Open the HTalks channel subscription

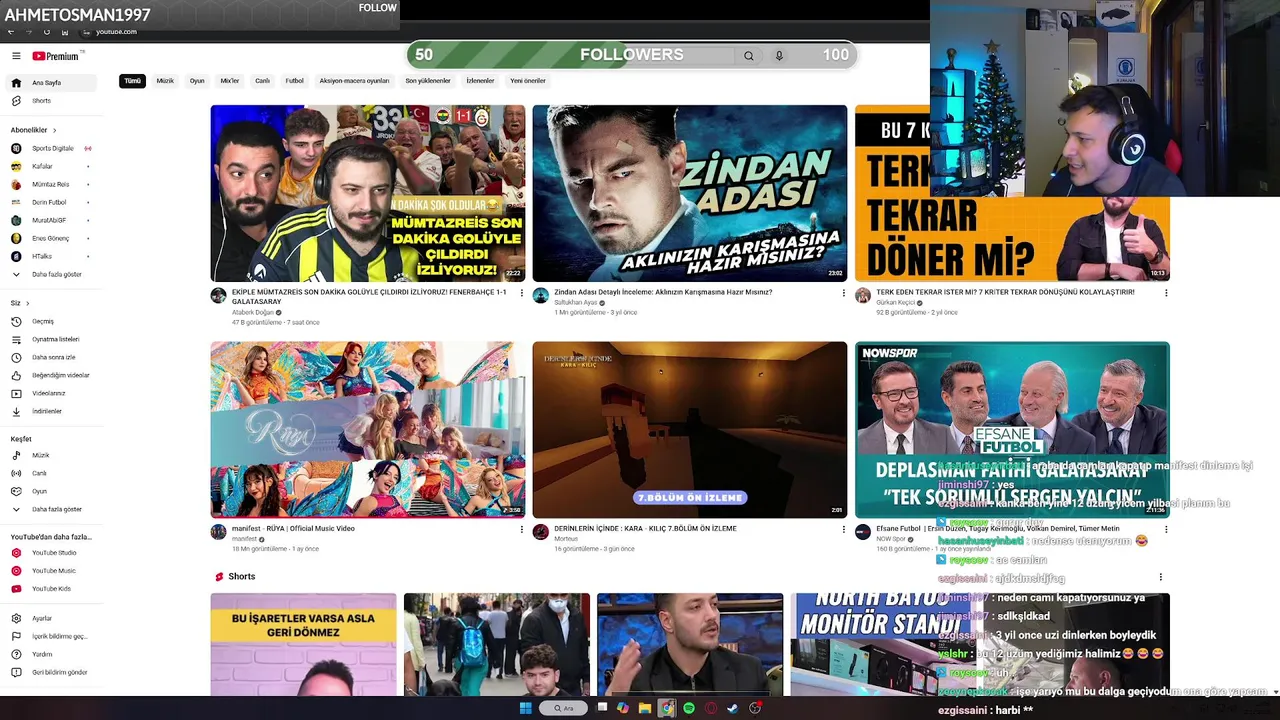(x=50, y=256)
